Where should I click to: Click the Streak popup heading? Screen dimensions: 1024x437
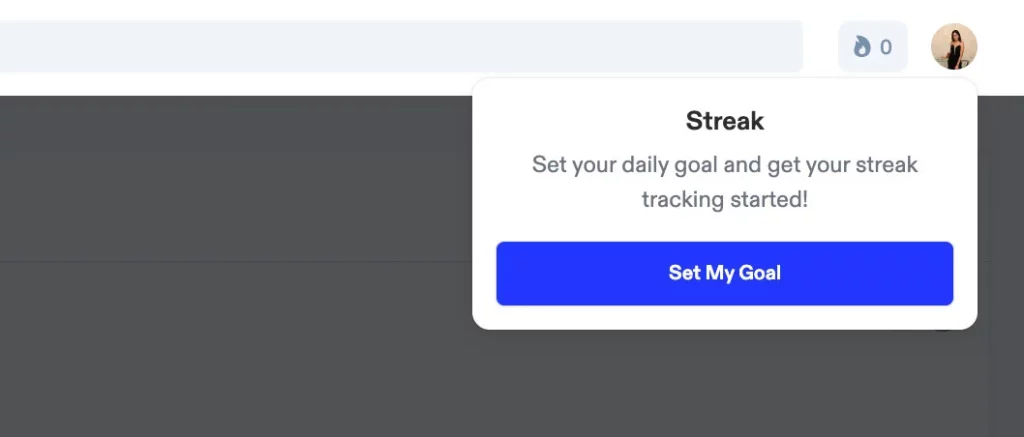(724, 121)
